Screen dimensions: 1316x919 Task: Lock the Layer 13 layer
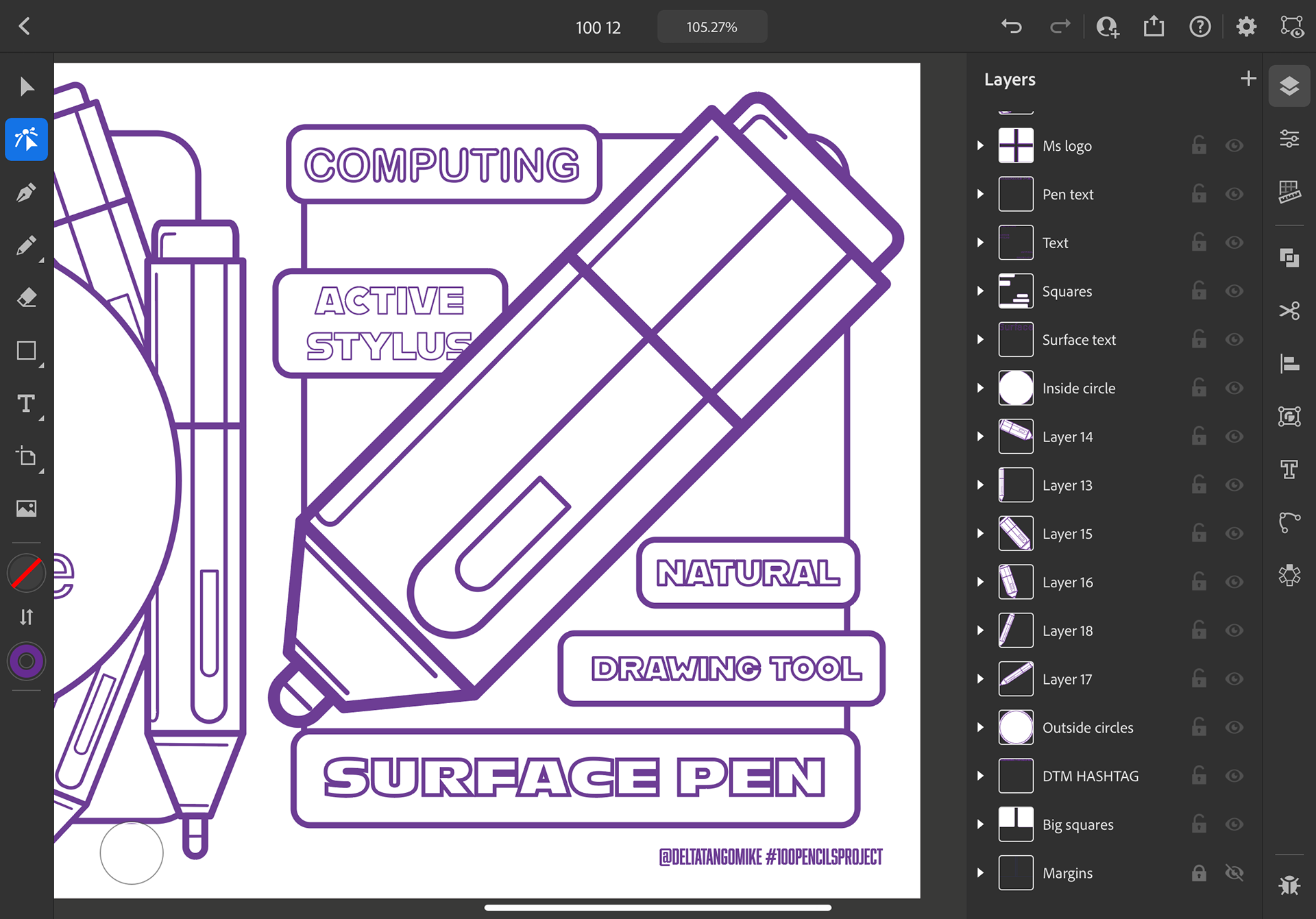pos(1199,485)
